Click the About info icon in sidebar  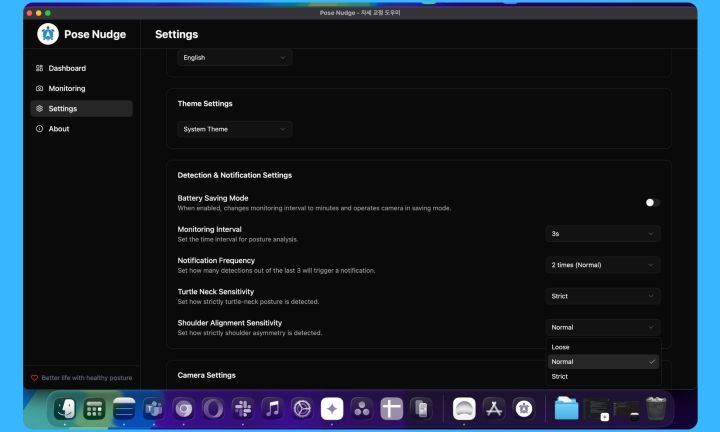39,129
